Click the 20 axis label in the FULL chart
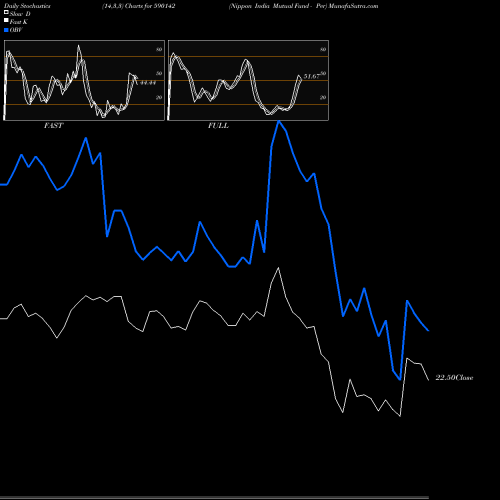500x500 pixels. point(323,97)
